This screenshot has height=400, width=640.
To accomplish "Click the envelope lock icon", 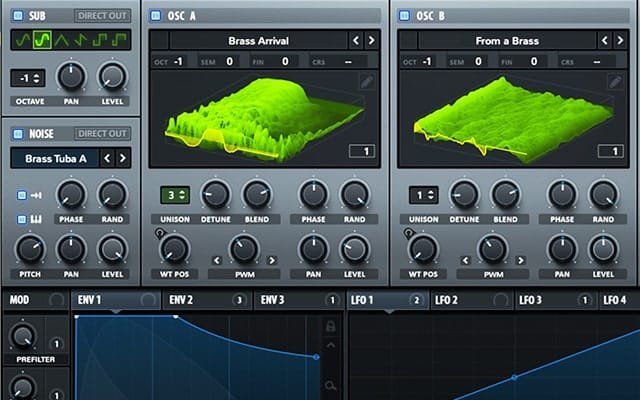I will click(x=330, y=326).
